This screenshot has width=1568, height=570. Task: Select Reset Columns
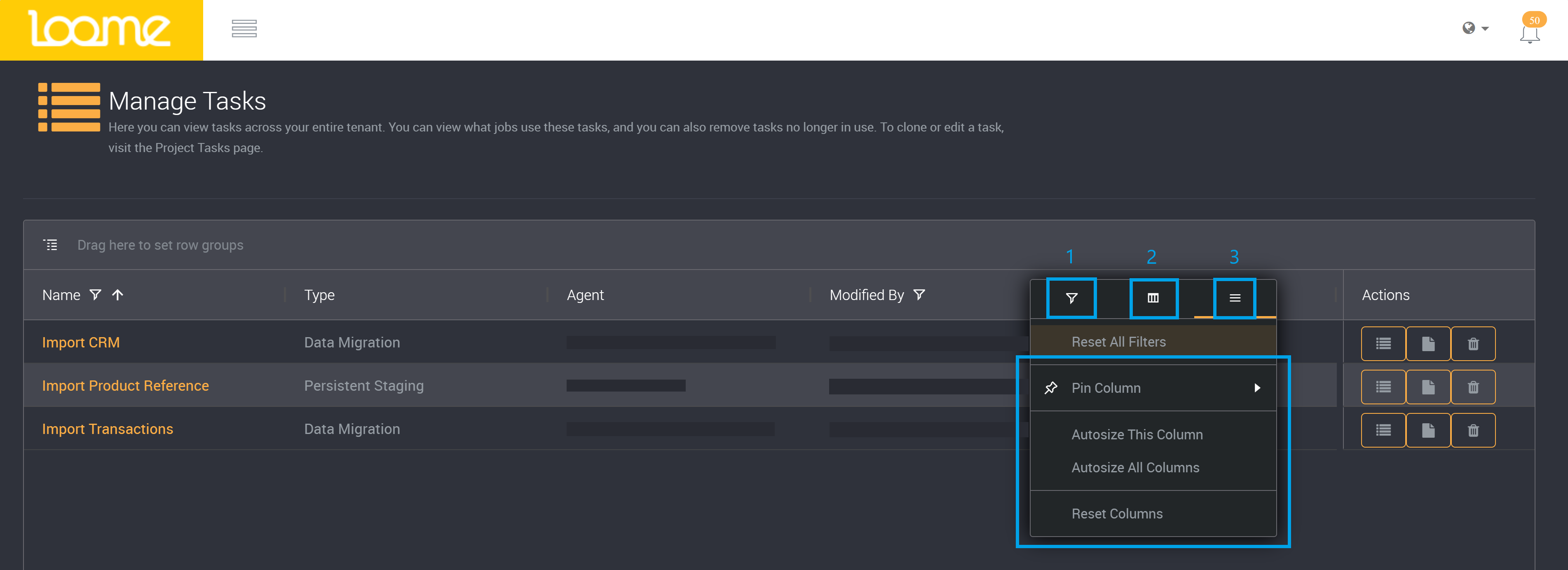(x=1153, y=514)
